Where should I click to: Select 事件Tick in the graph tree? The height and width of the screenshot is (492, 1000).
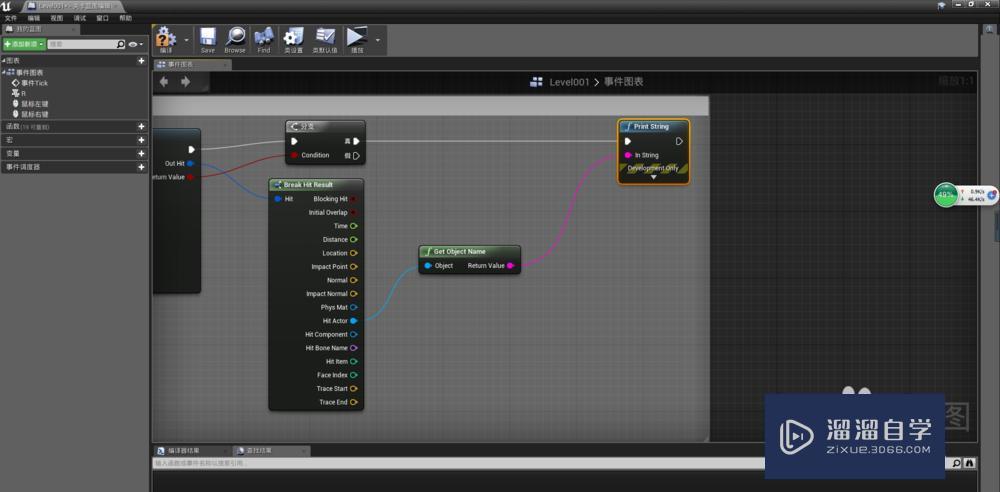pyautogui.click(x=29, y=83)
